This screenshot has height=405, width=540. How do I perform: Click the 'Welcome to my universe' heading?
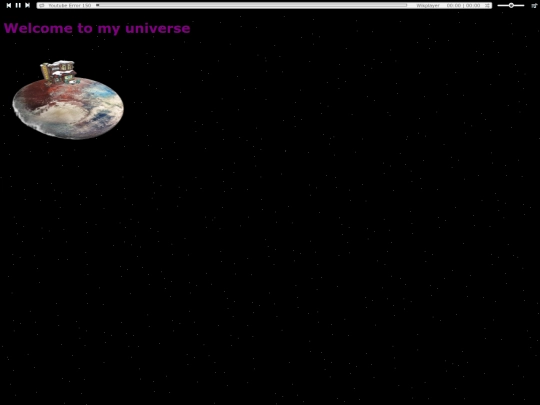97,28
